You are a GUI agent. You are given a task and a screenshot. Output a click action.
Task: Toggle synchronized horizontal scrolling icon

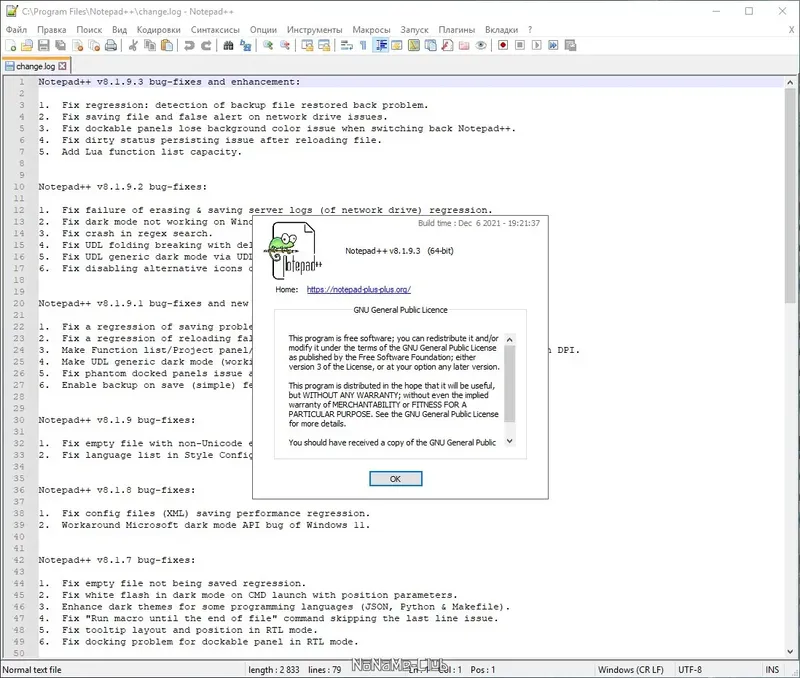coord(324,46)
